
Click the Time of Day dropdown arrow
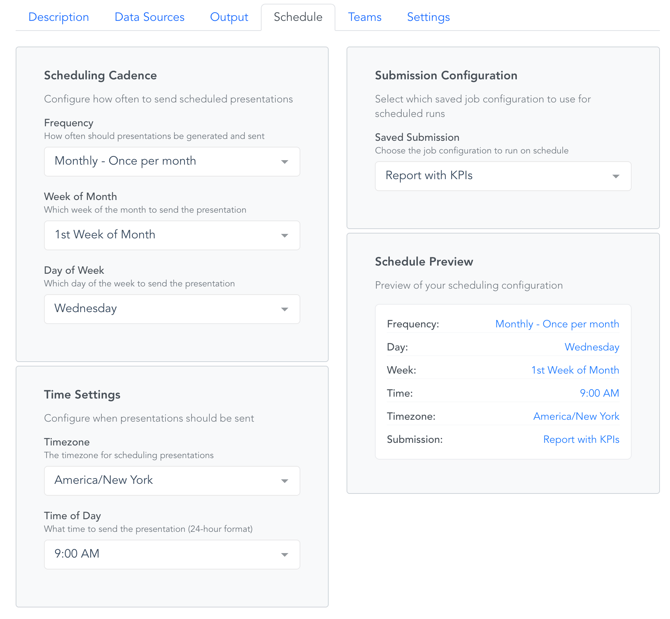(285, 555)
